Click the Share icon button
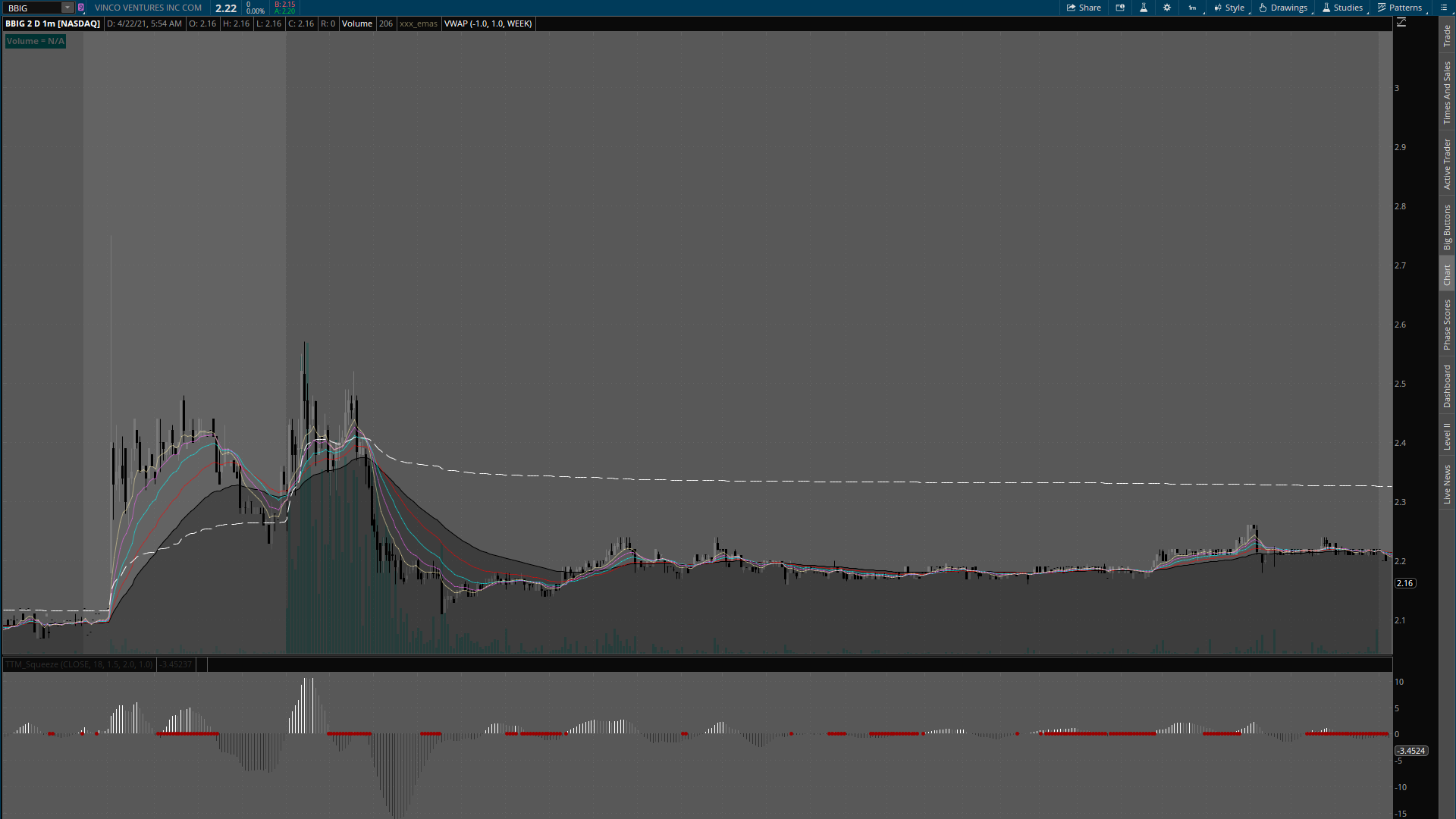The width and height of the screenshot is (1456, 819). coord(1083,8)
